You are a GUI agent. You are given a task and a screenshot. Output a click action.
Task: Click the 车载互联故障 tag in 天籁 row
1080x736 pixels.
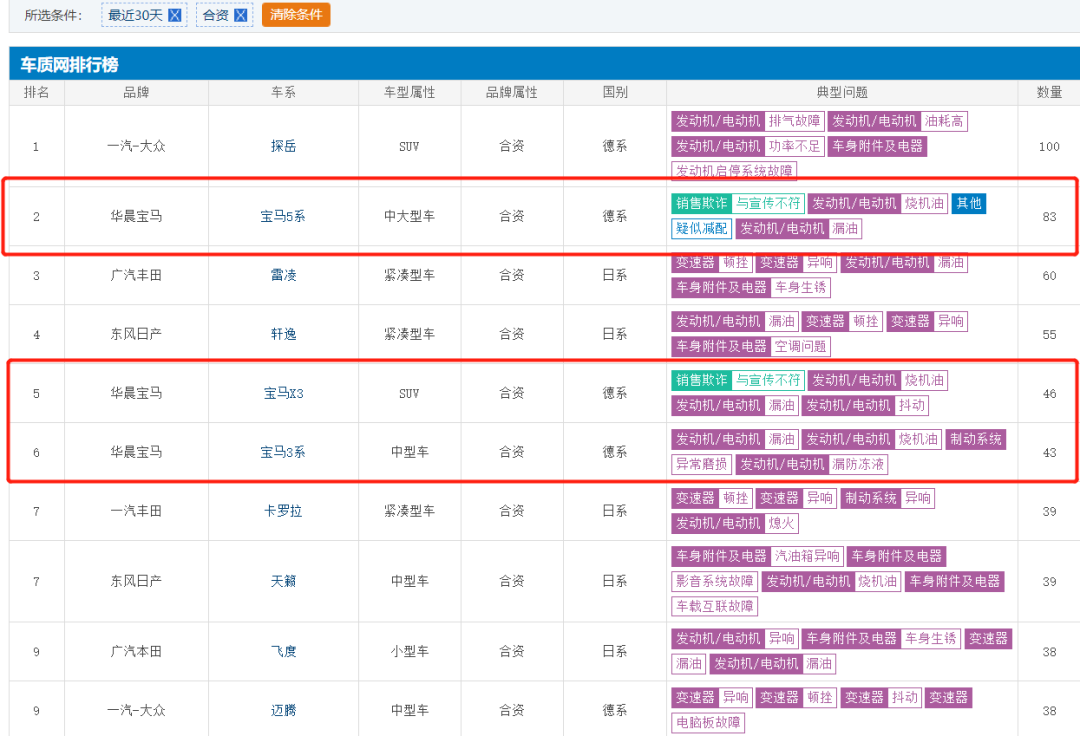[x=714, y=607]
